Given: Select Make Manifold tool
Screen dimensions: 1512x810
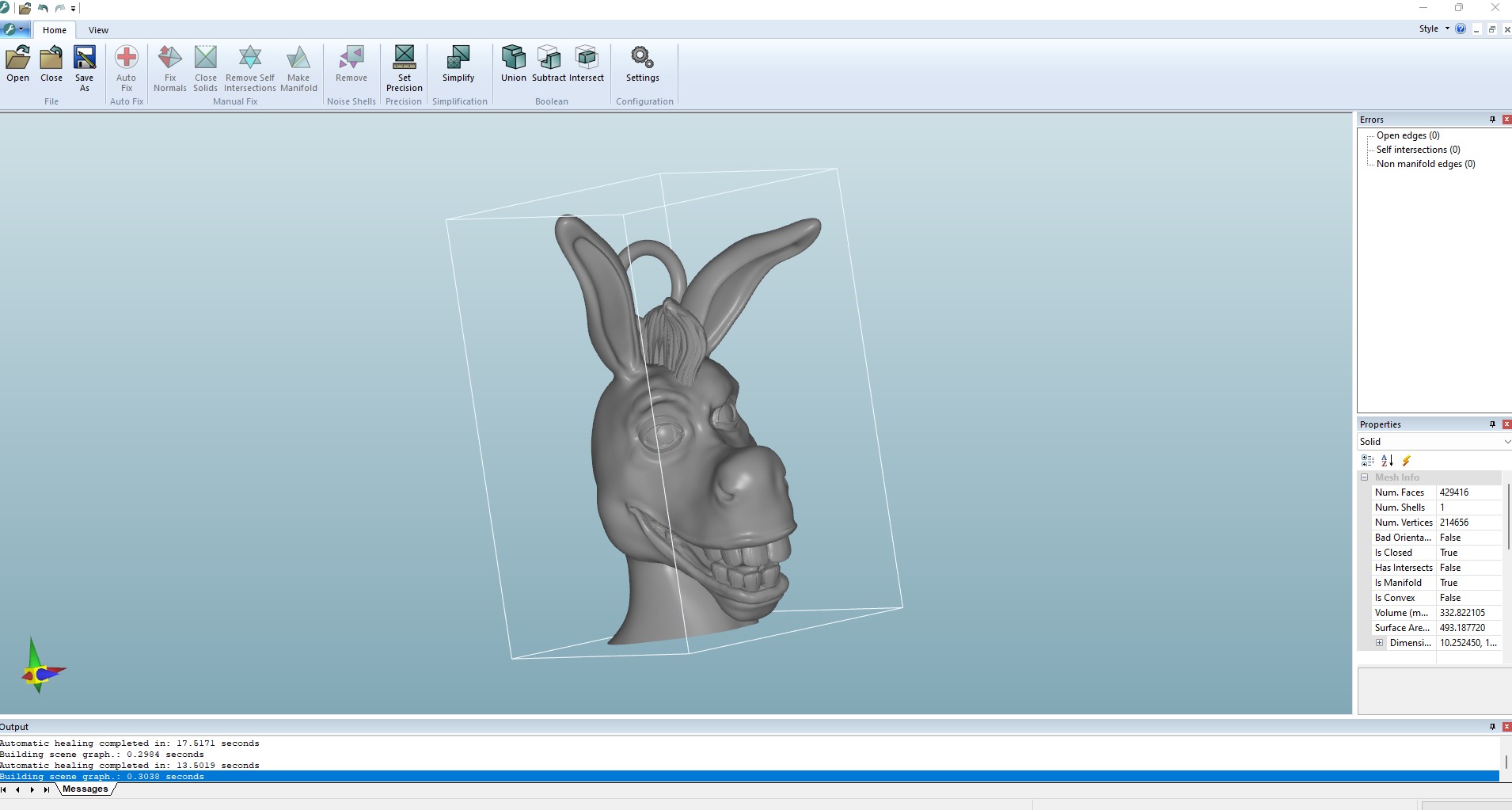Looking at the screenshot, I should tap(298, 68).
